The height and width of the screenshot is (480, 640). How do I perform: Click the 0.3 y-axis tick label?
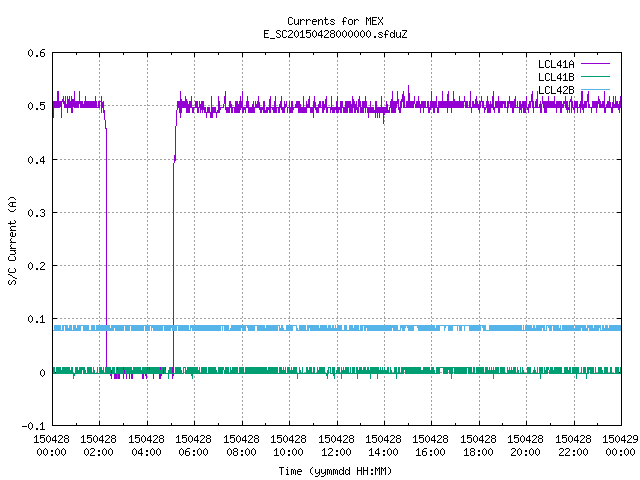pos(36,213)
